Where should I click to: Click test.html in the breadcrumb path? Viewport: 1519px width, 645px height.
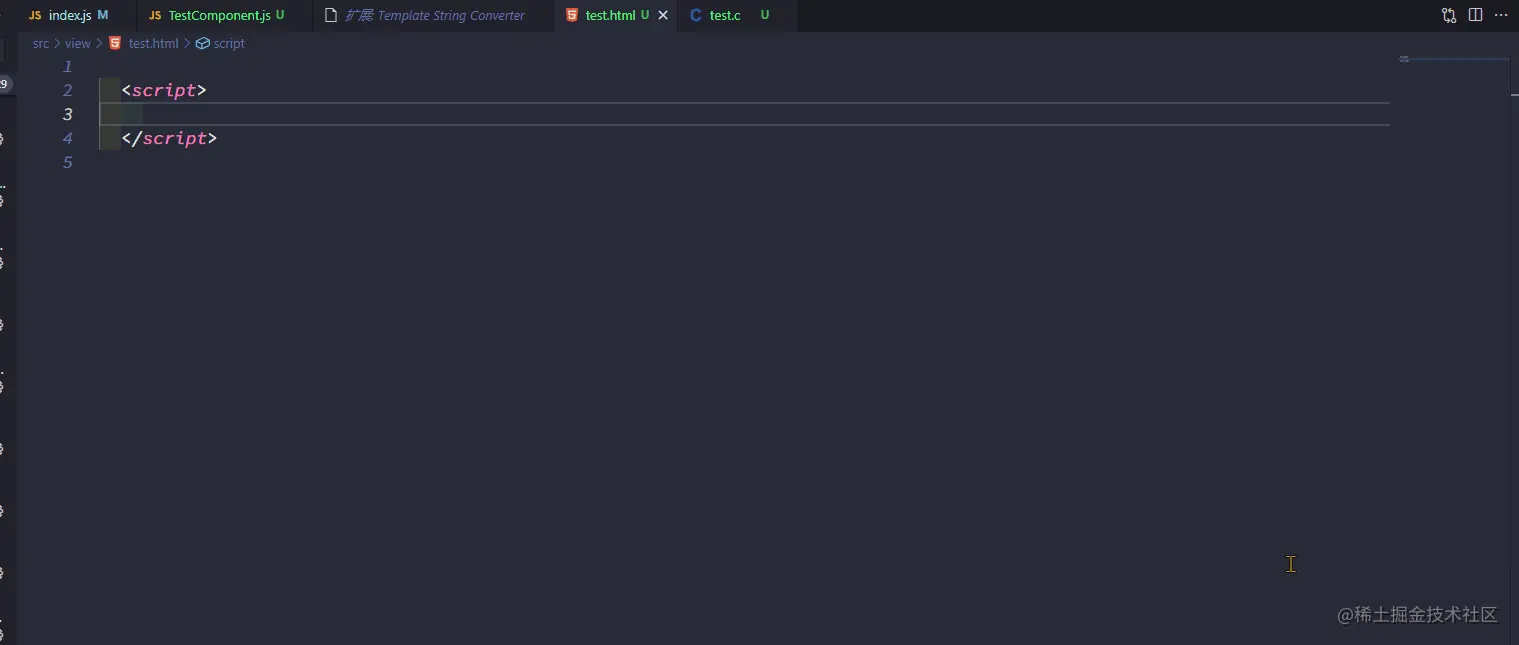click(152, 43)
